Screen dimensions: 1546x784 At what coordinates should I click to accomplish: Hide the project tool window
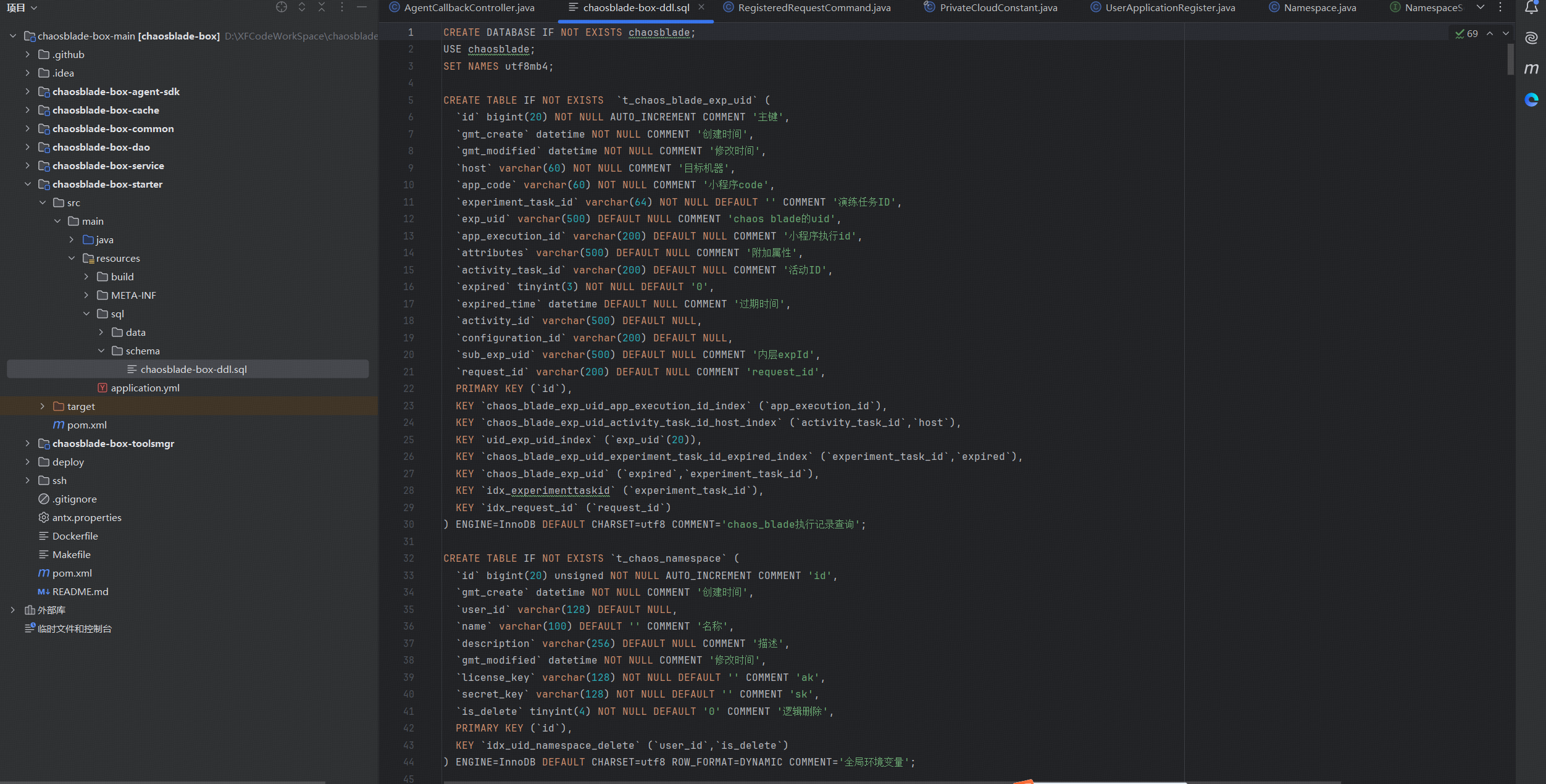[x=362, y=7]
